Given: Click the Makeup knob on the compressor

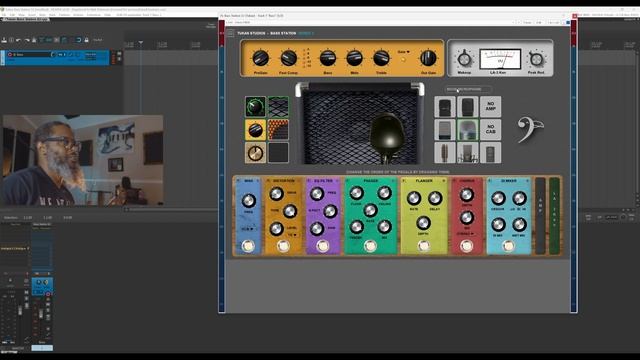Looking at the screenshot, I should tap(464, 60).
